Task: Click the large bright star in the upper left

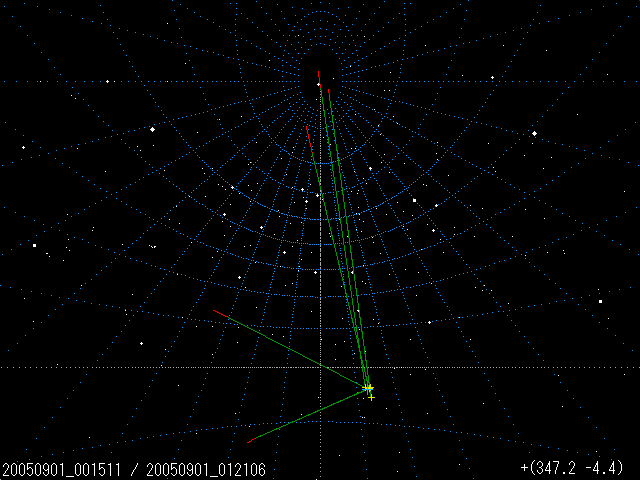Action: tap(152, 129)
